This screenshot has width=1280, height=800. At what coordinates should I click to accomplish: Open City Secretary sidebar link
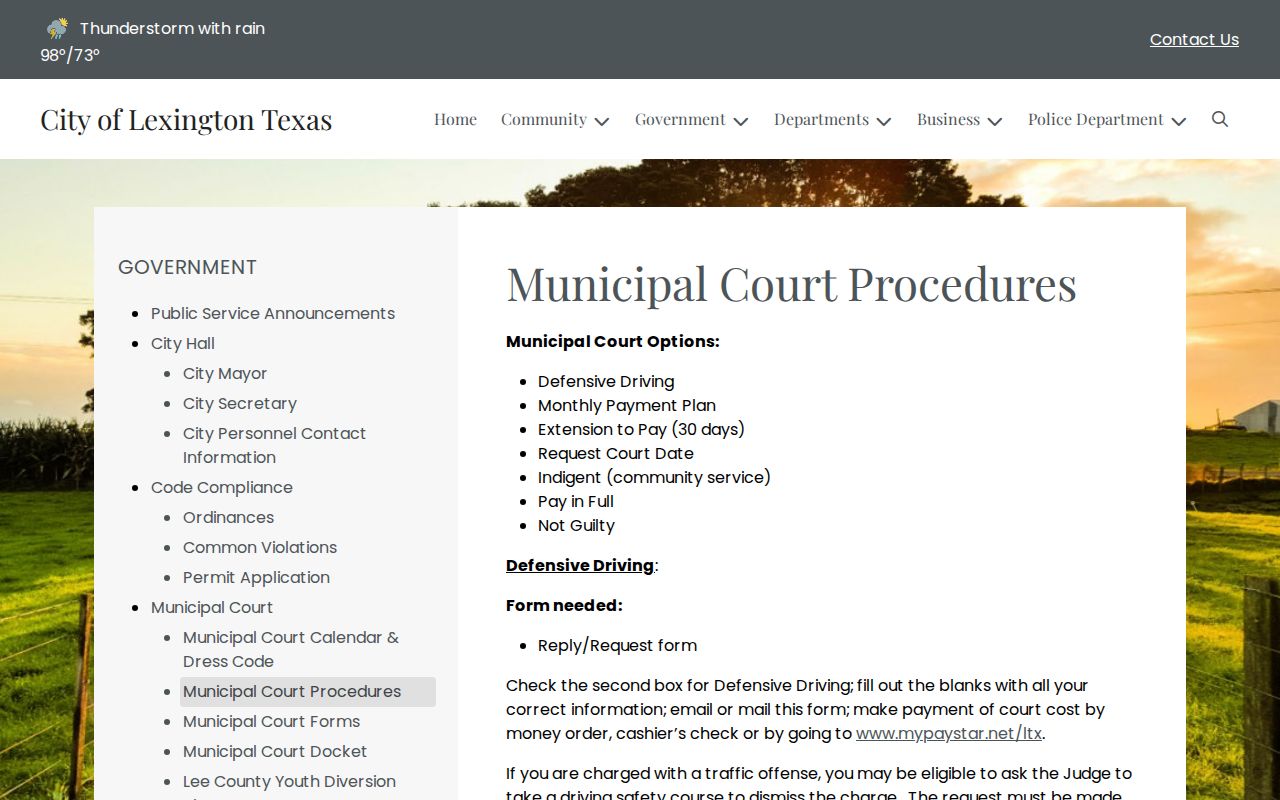click(x=240, y=403)
